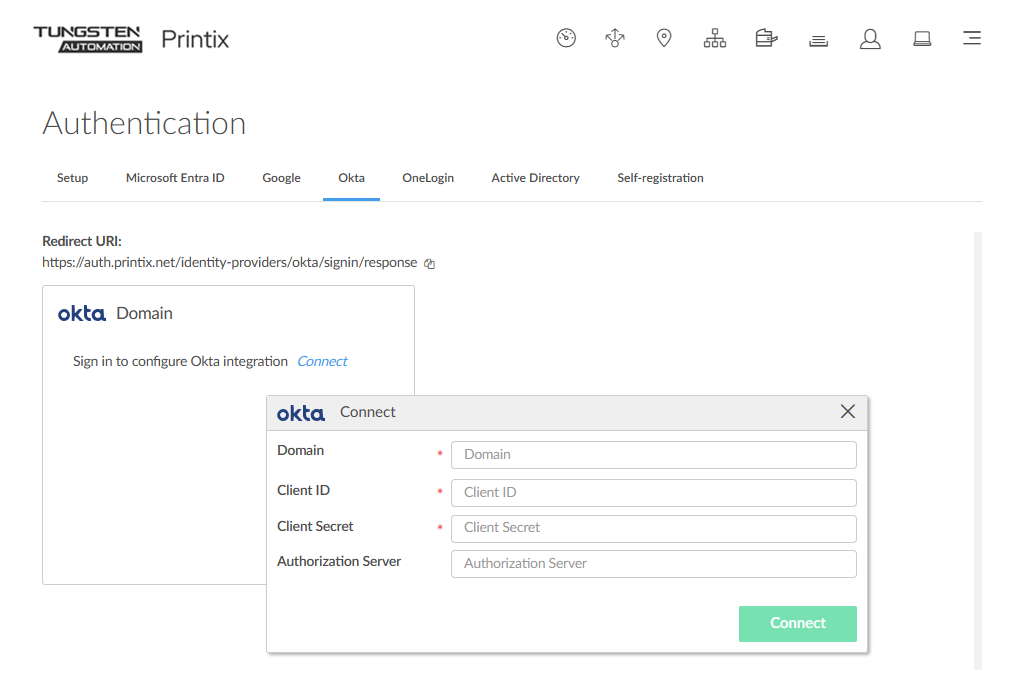Open the computers laptop icon
Screen dimensions: 1023x676
922,39
